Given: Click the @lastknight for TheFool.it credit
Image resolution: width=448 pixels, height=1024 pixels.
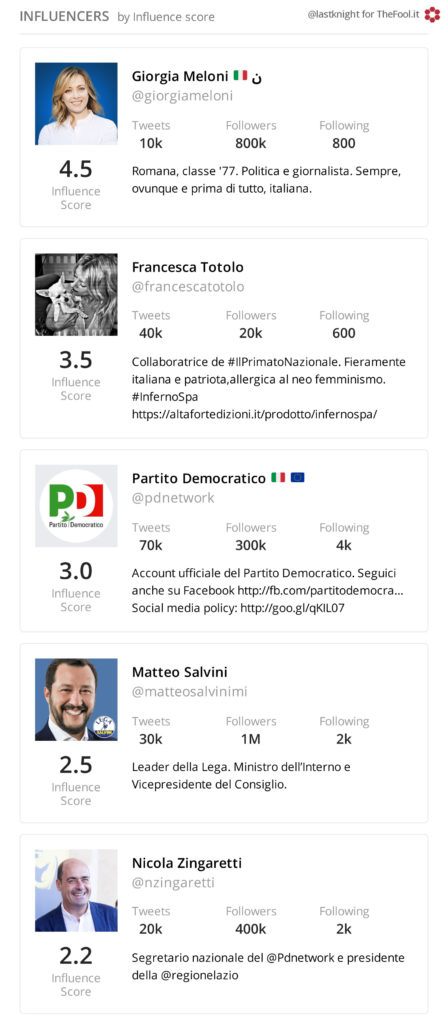Looking at the screenshot, I should [364, 14].
